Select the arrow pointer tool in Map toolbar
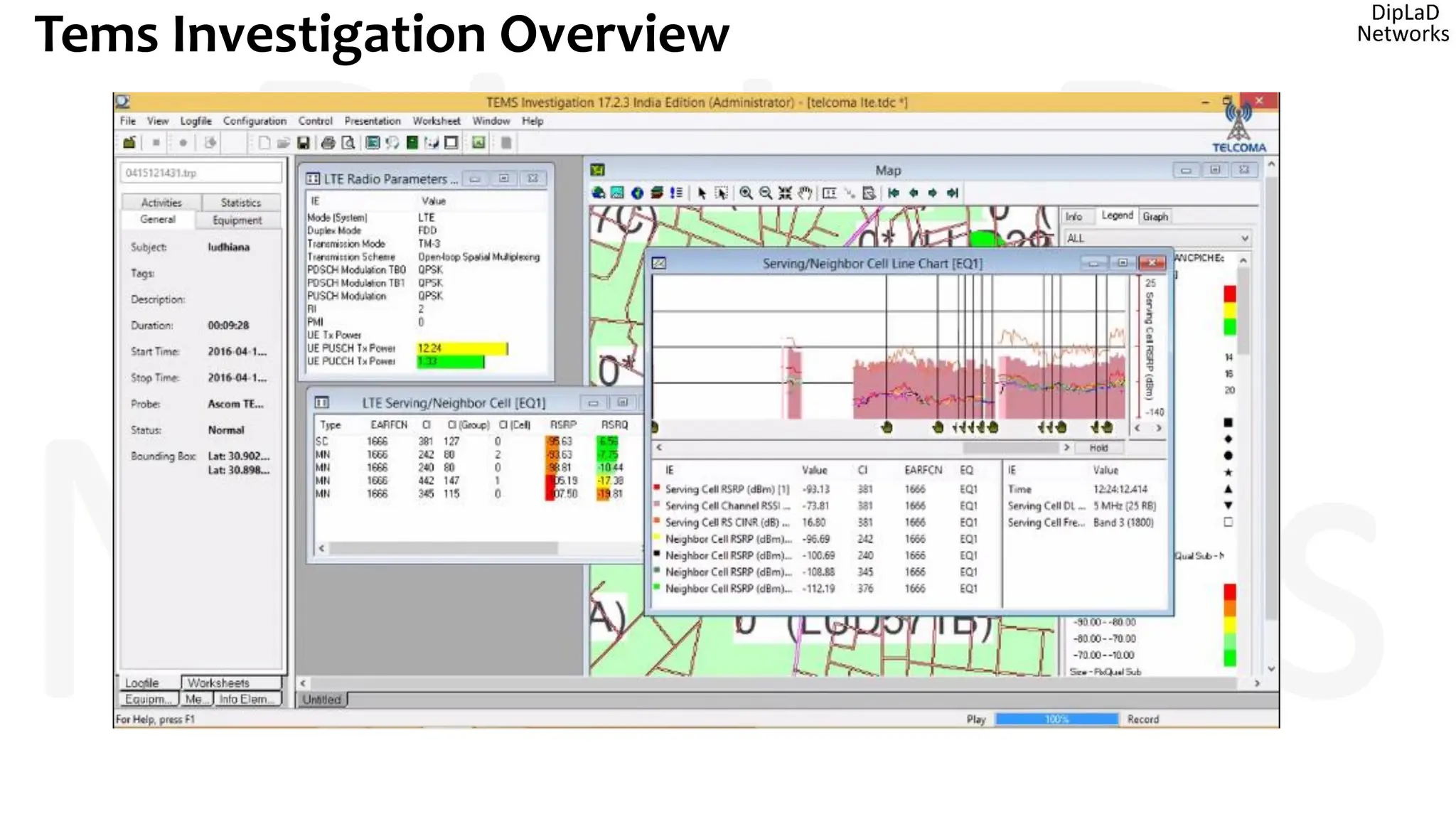1456x819 pixels. click(x=702, y=193)
